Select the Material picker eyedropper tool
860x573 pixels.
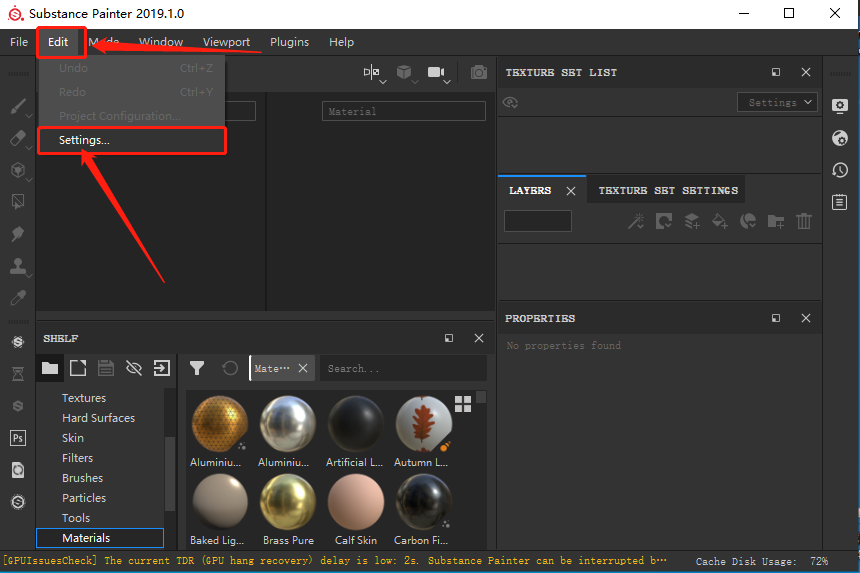(18, 298)
